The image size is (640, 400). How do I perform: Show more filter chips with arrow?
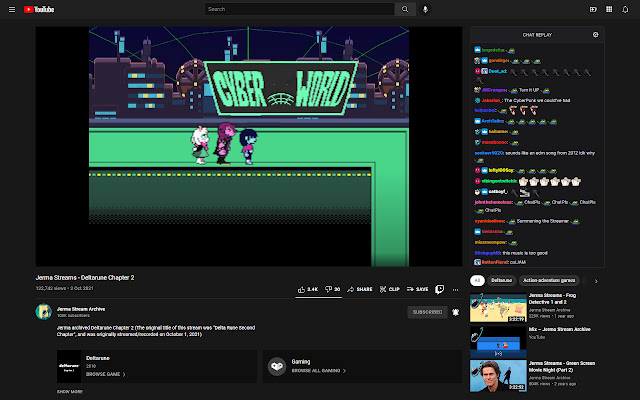[x=596, y=281]
